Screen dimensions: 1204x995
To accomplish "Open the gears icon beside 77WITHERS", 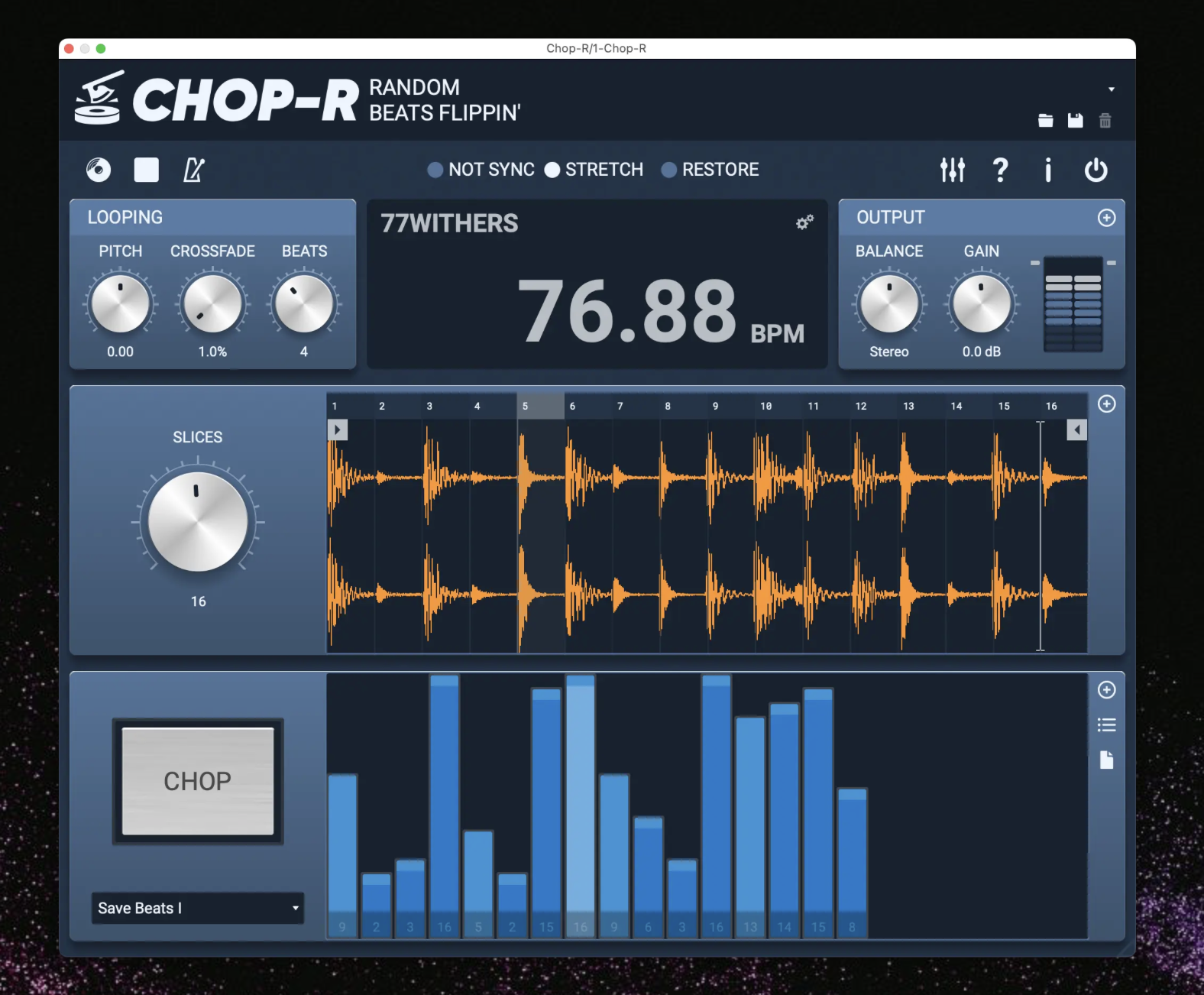I will [804, 222].
